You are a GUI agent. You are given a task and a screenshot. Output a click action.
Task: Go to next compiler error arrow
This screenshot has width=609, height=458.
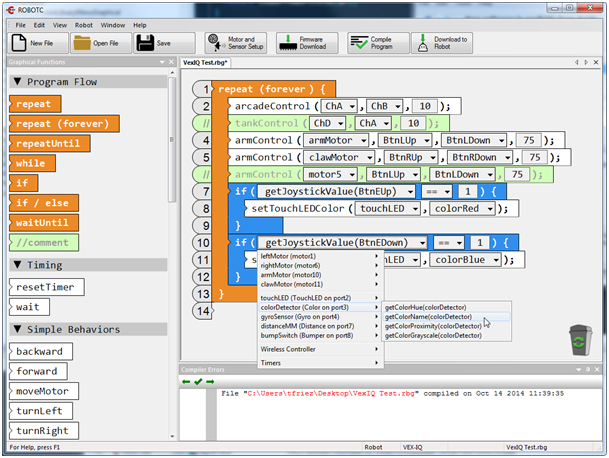coord(210,382)
